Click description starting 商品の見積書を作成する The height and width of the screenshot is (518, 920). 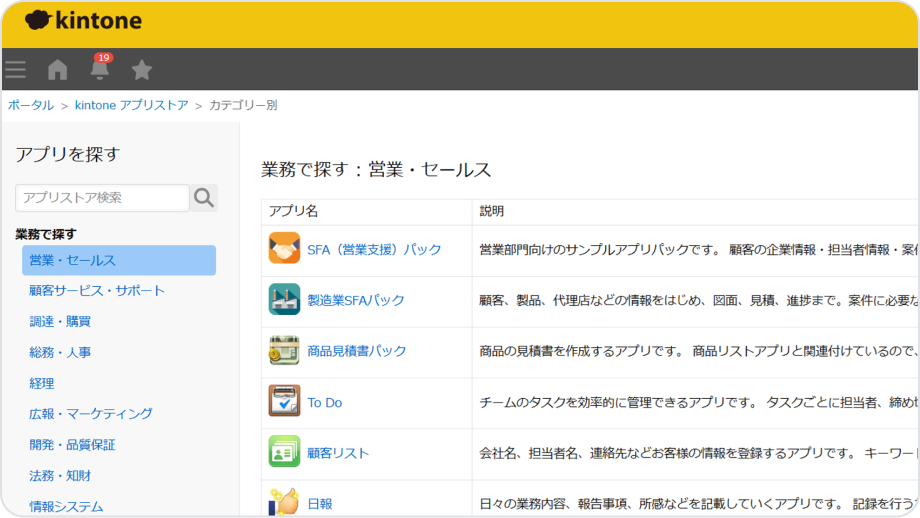[x=698, y=351]
